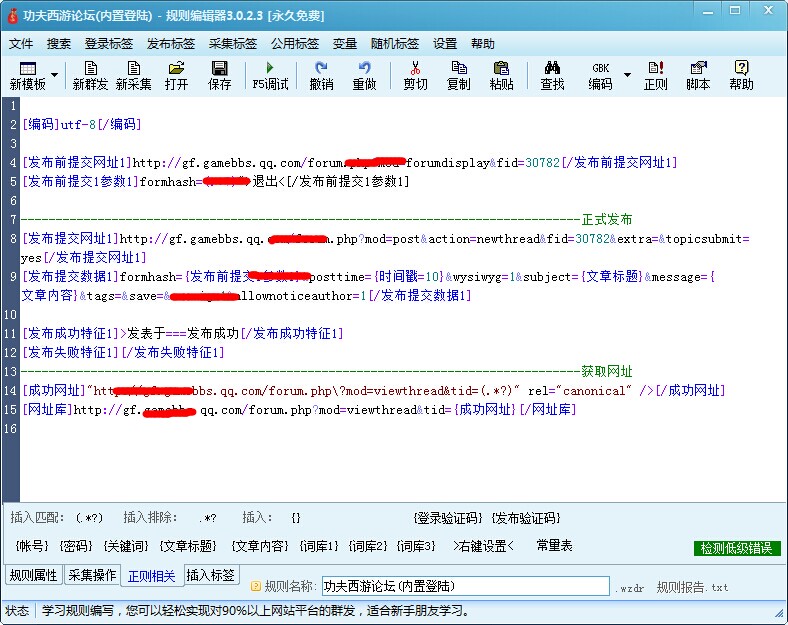Switch to the 正则相关 tab

coord(151,576)
